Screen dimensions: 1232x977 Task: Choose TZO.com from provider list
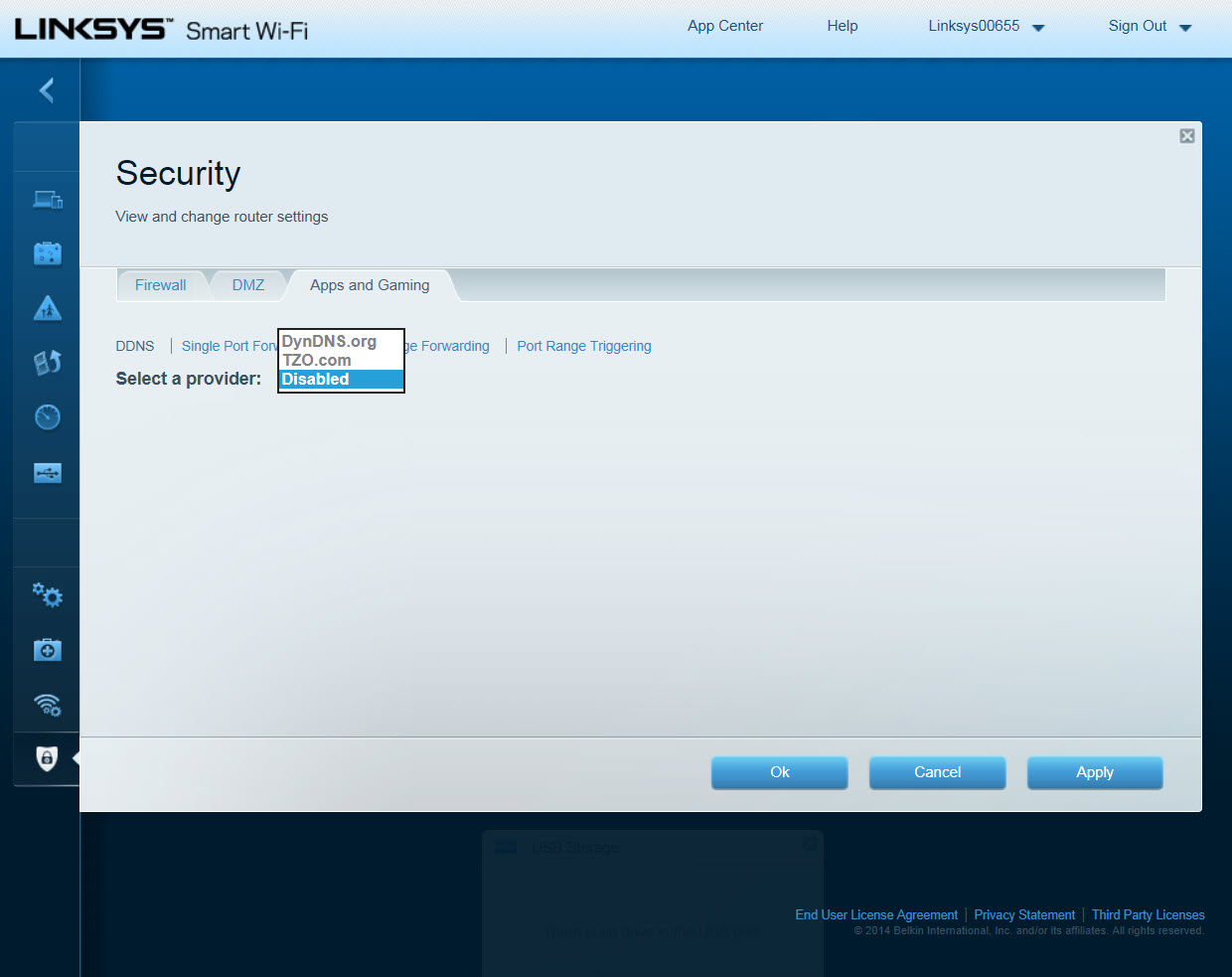(341, 360)
